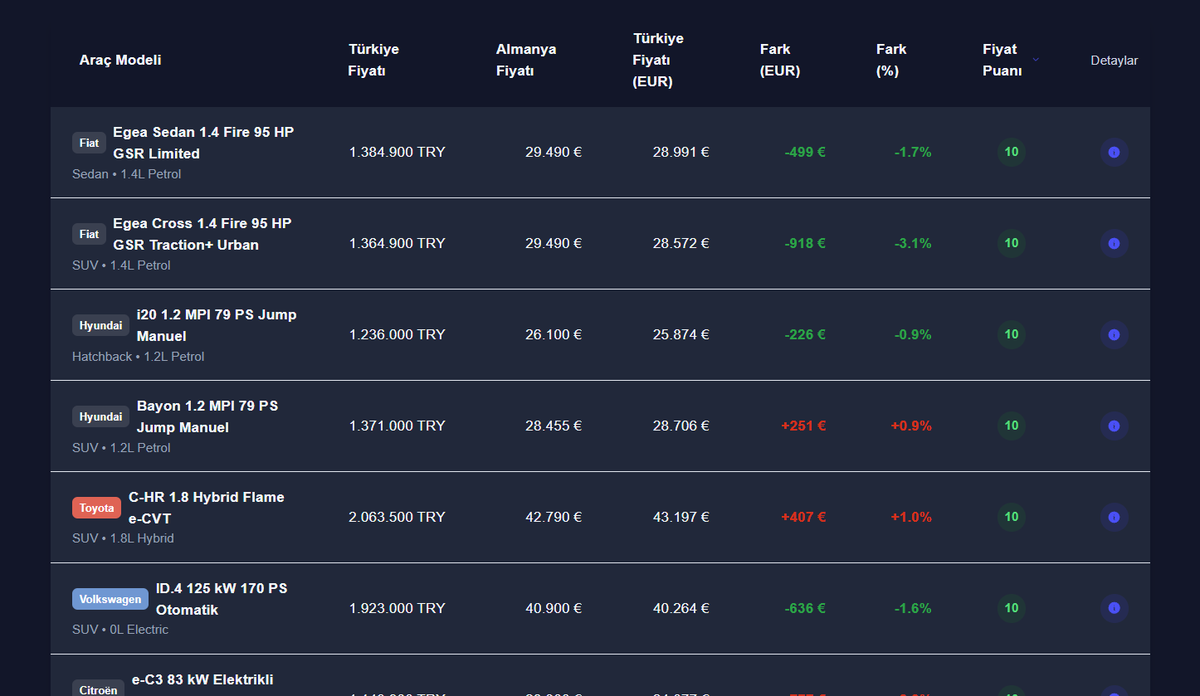Click Hatchback • 1.2L Petrol subtitle
The image size is (1200, 696).
pos(138,357)
